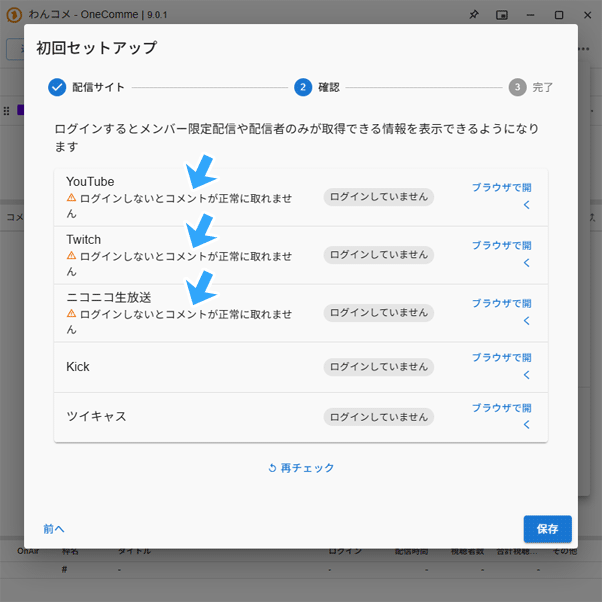The image size is (602, 602).
Task: Click Twitch's ログインしていません status chip
Action: click(x=379, y=255)
